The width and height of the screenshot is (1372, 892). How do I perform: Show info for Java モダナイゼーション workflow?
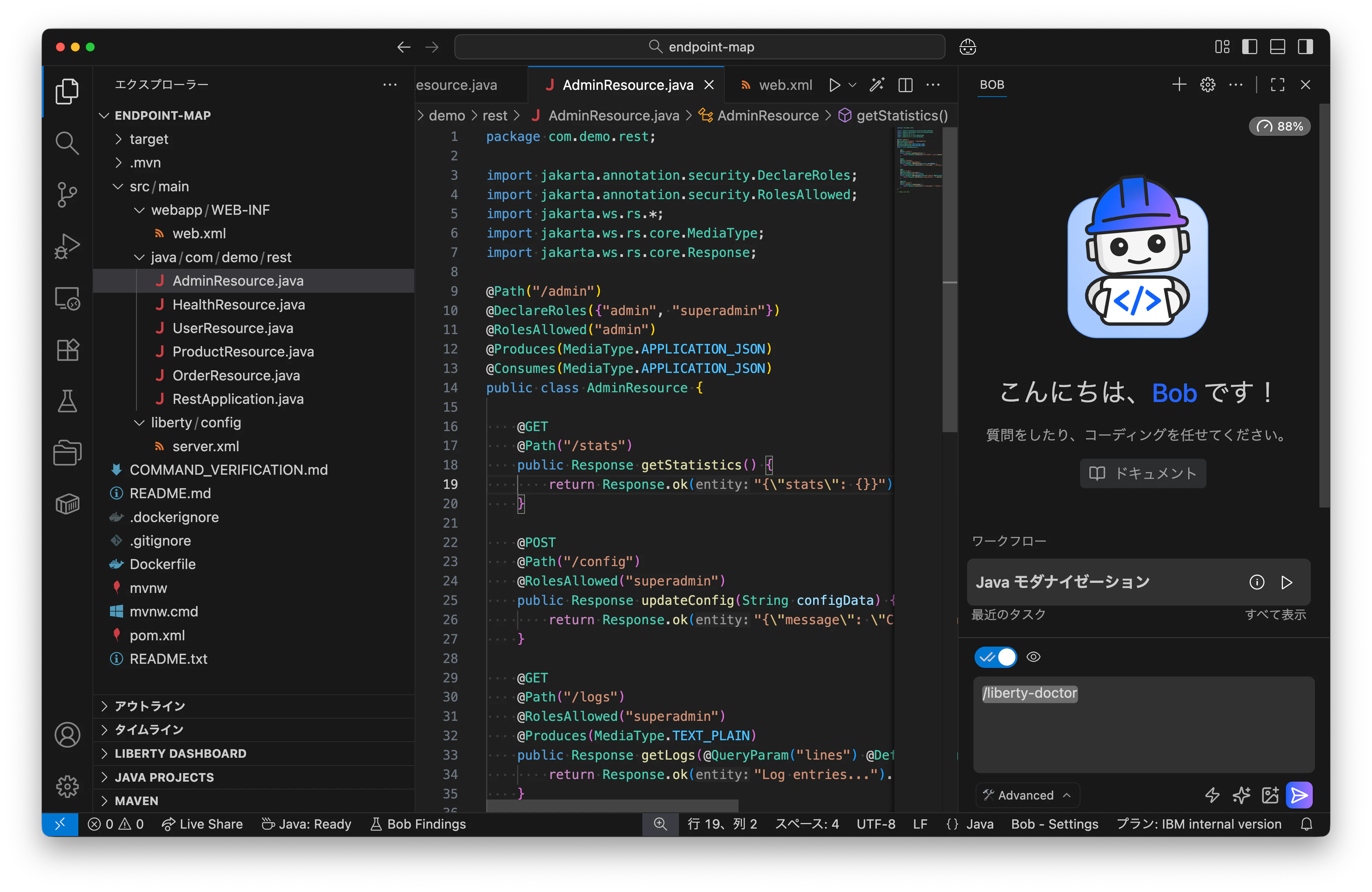[x=1257, y=582]
